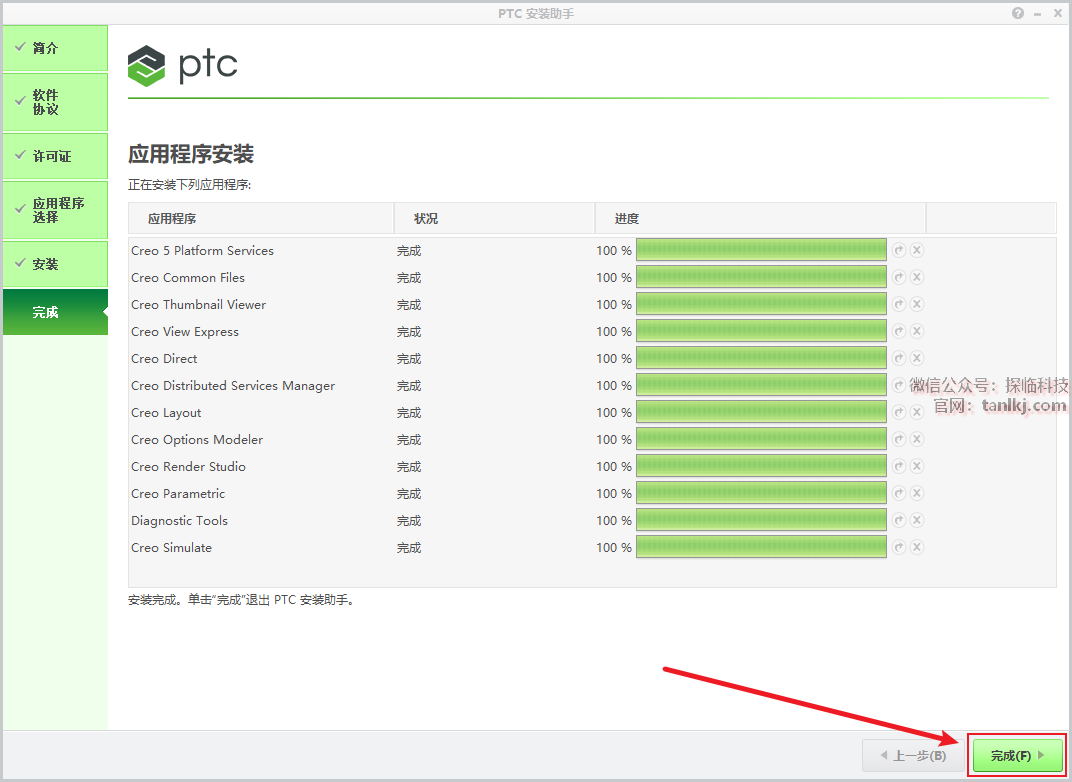1072x782 pixels.
Task: Select the 安装 sidebar step
Action: click(x=55, y=264)
